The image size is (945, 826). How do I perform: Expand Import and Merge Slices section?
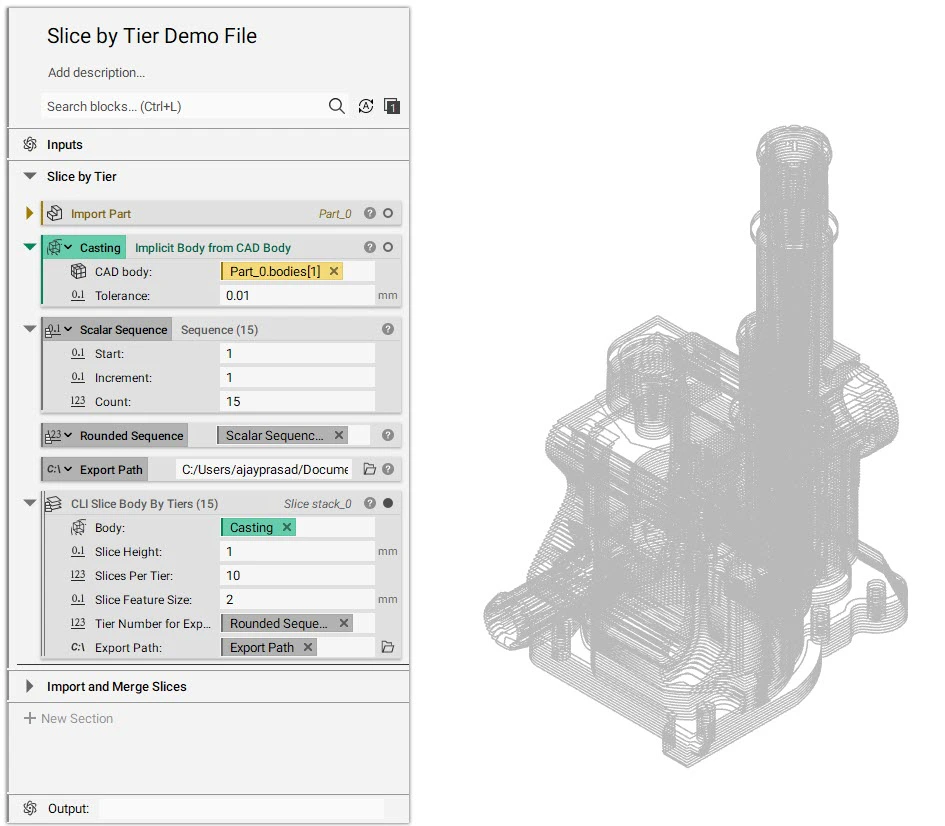coord(29,686)
